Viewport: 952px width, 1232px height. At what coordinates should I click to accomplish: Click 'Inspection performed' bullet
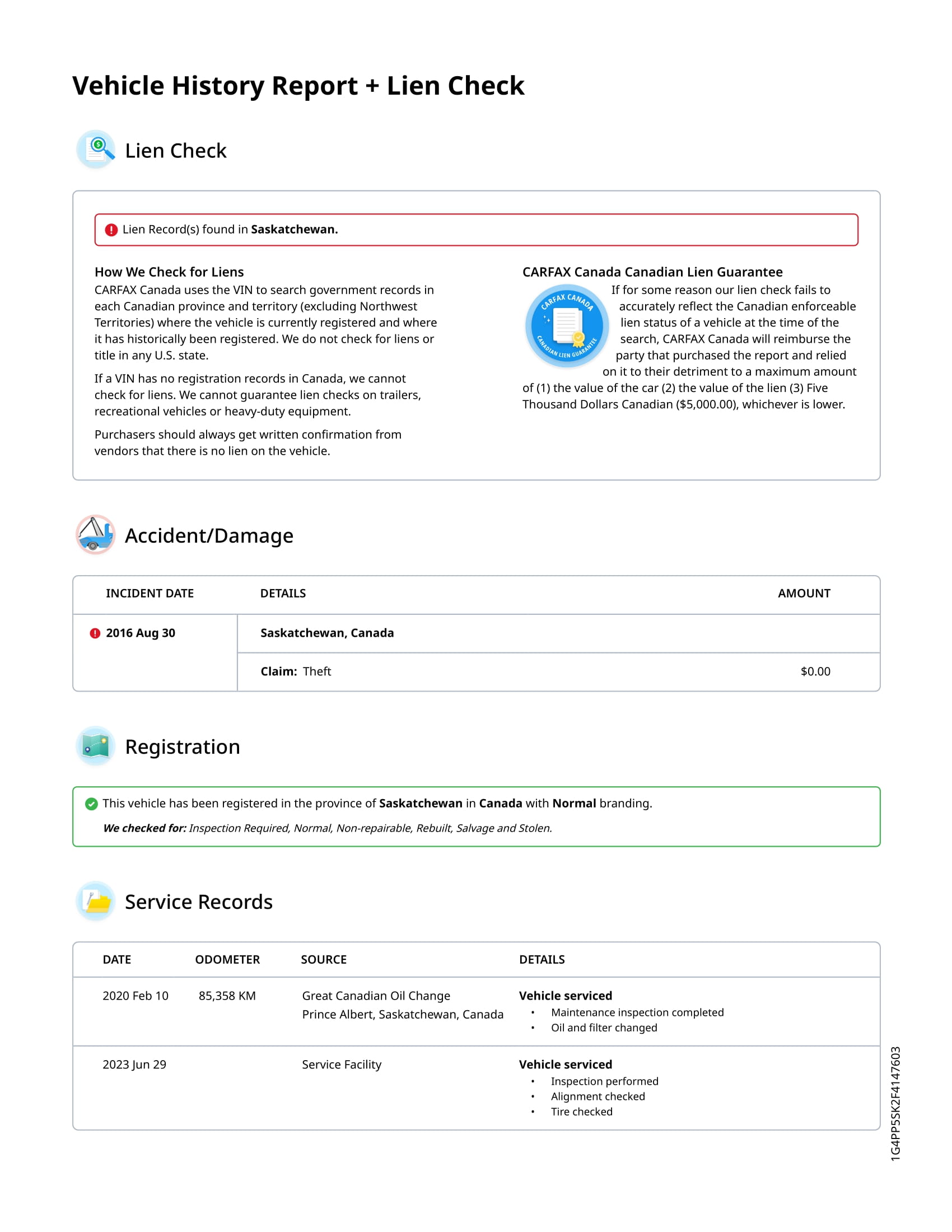coord(605,1081)
